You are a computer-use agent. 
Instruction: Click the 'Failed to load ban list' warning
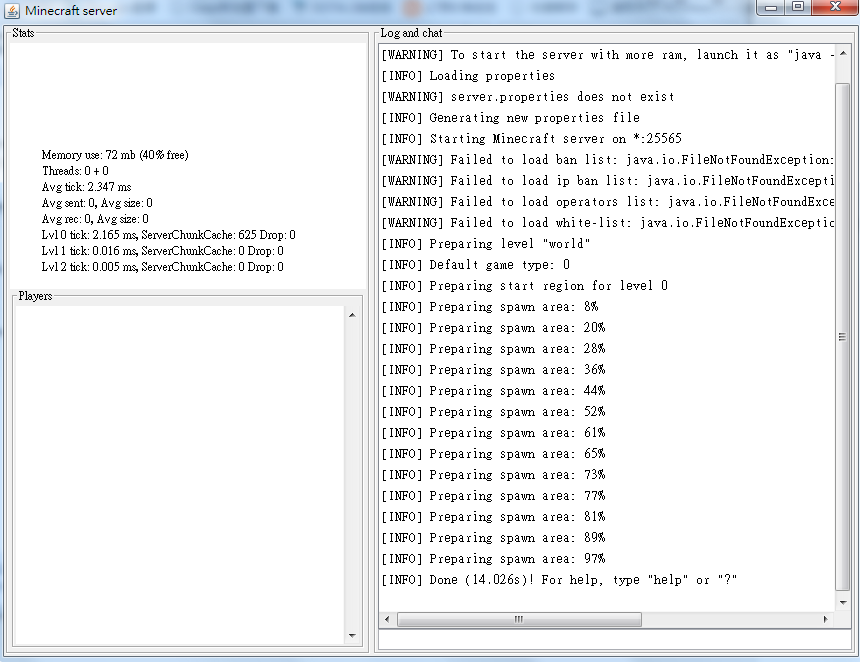pos(607,160)
